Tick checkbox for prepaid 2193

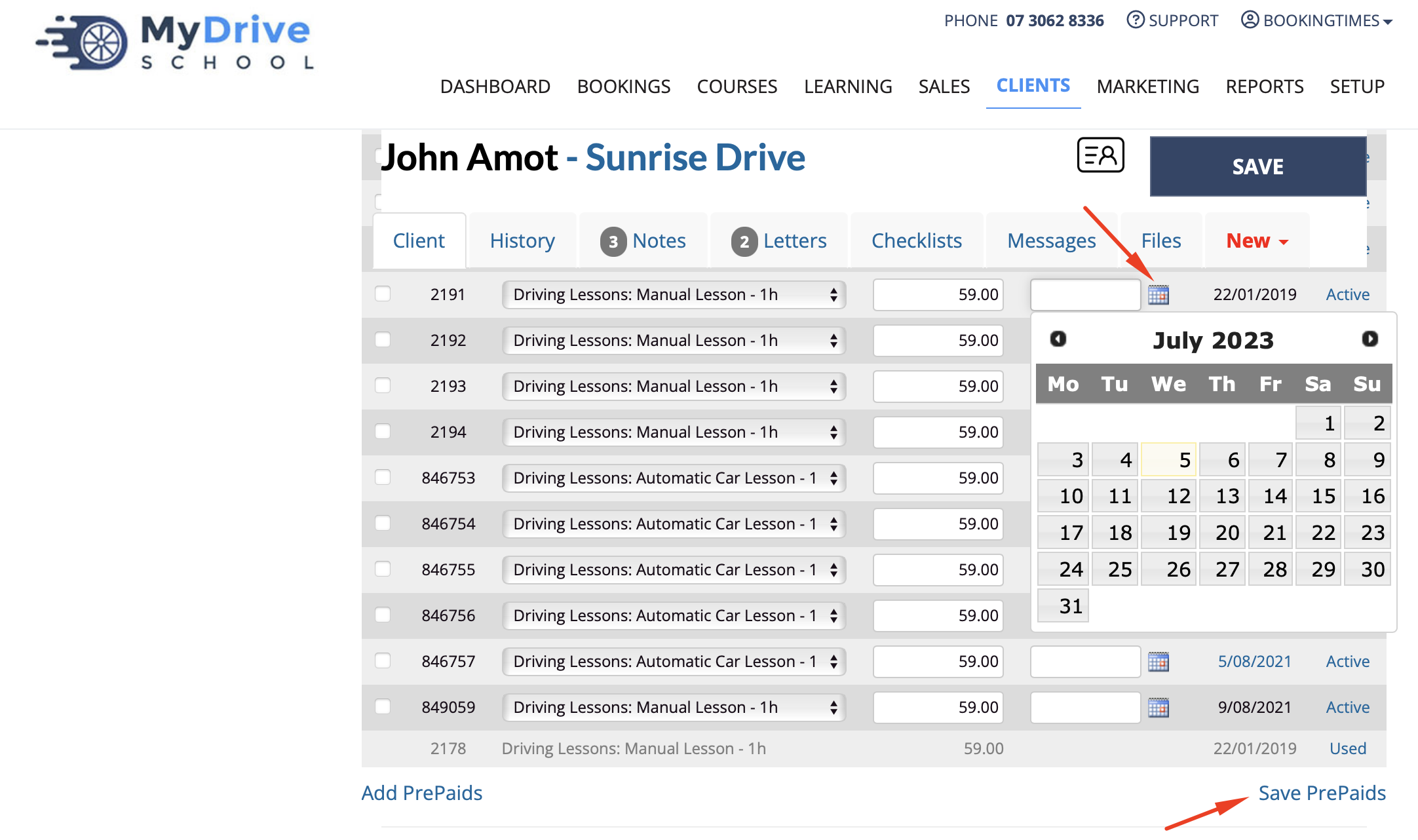point(383,385)
